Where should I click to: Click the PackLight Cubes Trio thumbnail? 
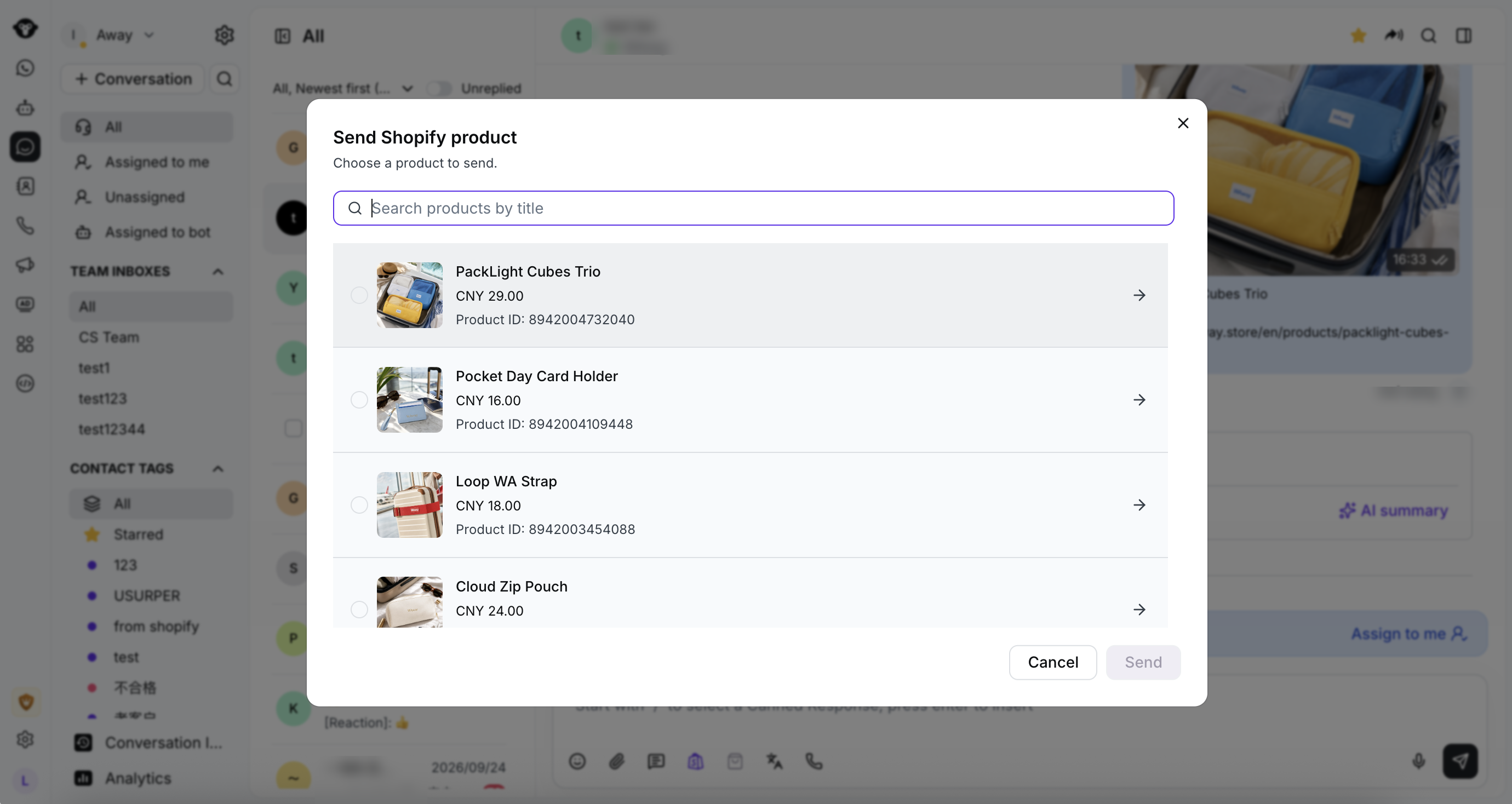(410, 295)
